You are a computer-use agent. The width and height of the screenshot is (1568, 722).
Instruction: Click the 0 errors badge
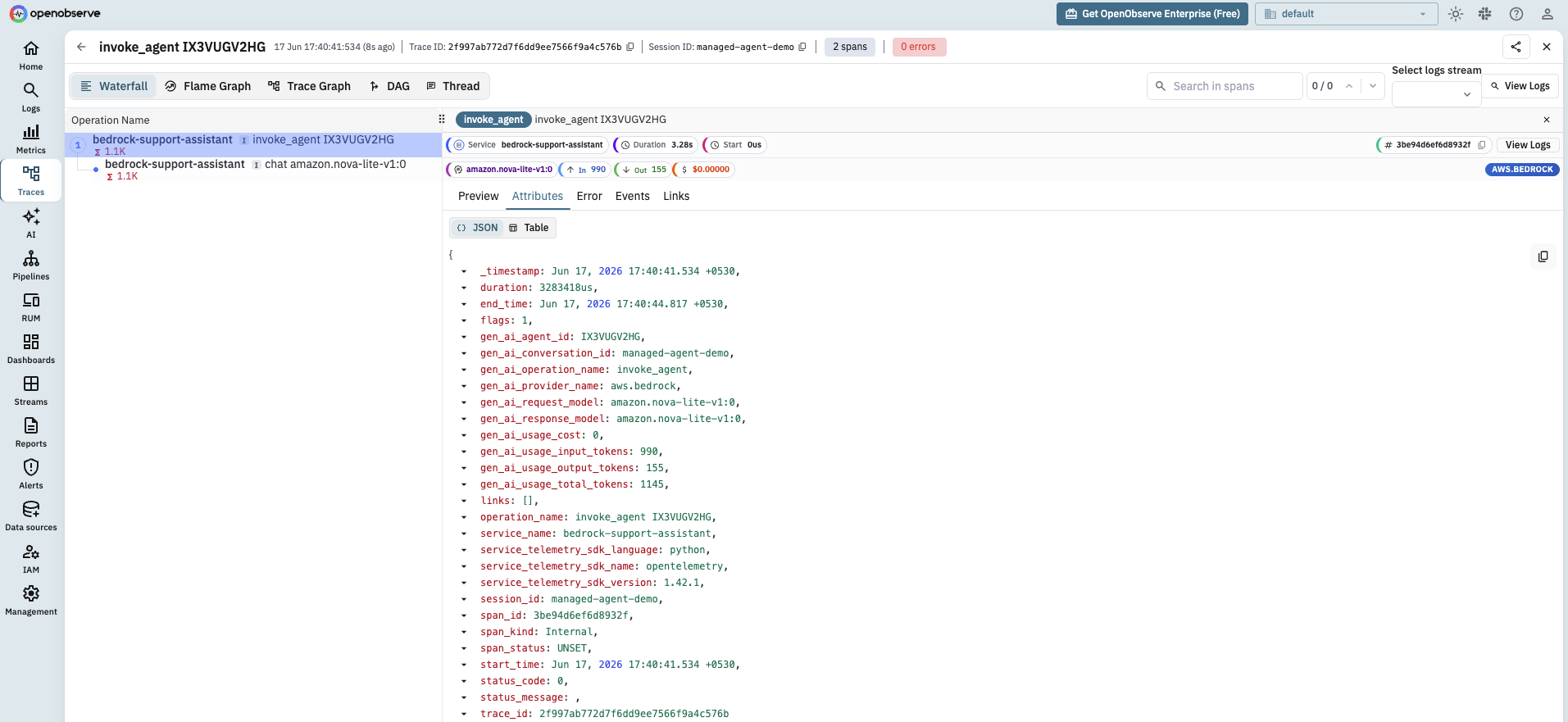coord(919,47)
